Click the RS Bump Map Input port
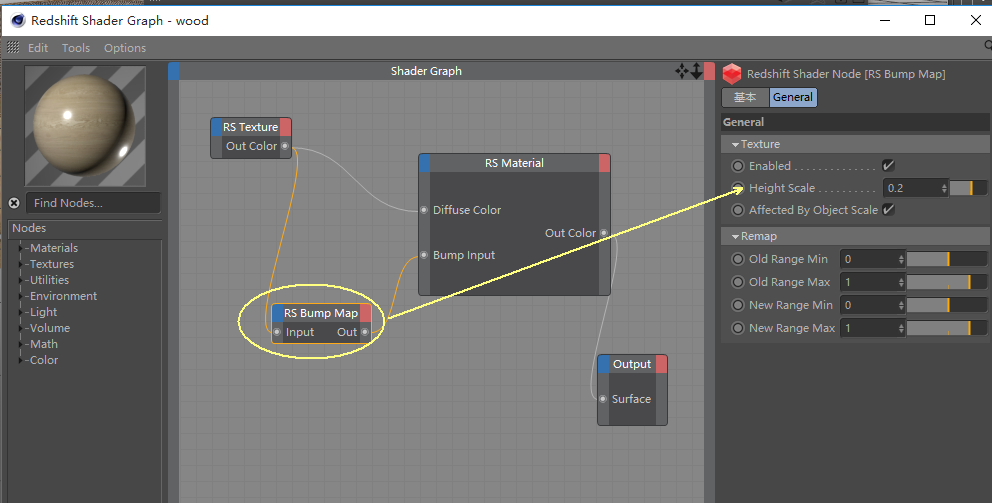The height and width of the screenshot is (503, 992). [x=277, y=332]
